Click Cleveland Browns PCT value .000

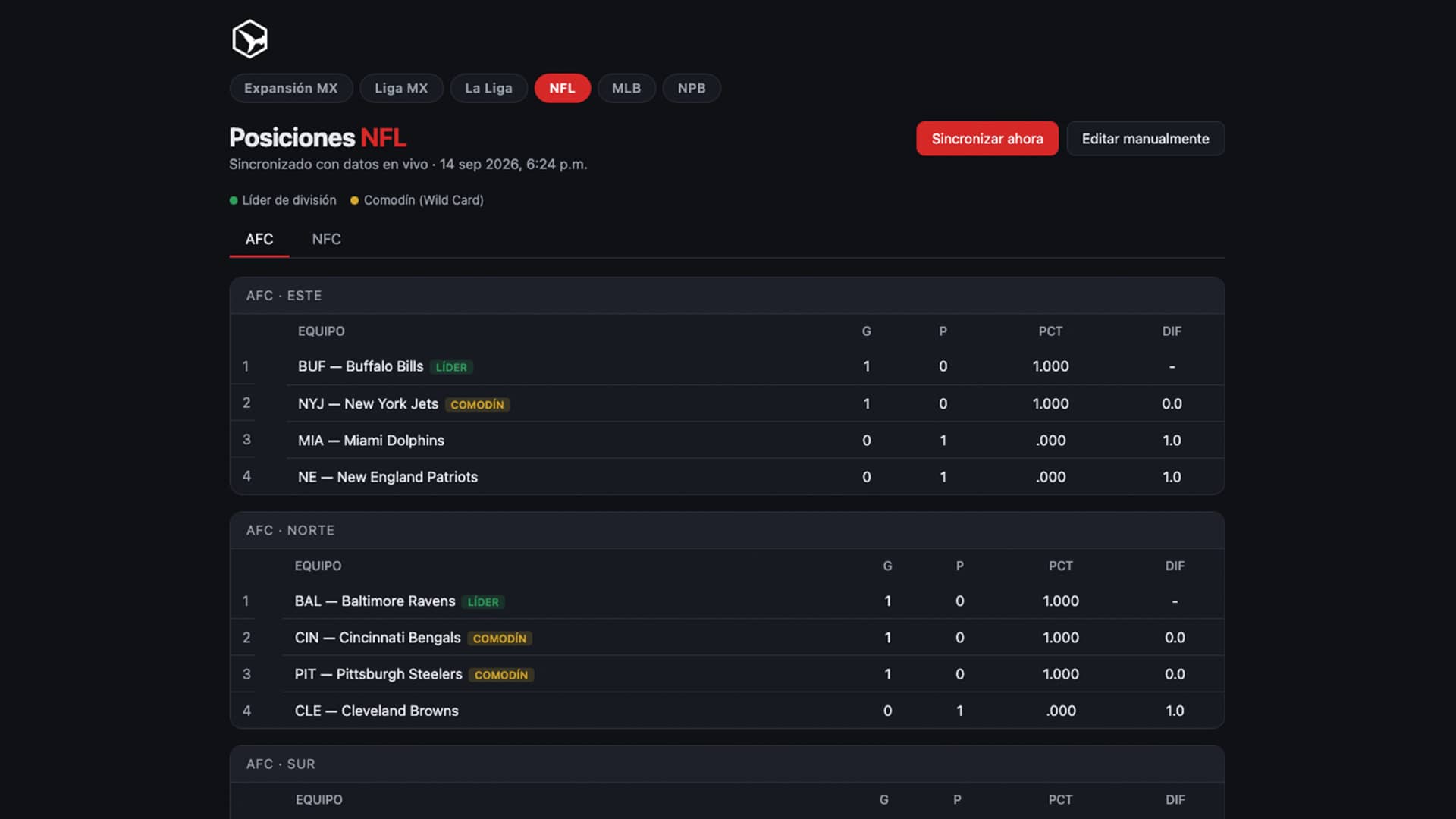[1060, 711]
